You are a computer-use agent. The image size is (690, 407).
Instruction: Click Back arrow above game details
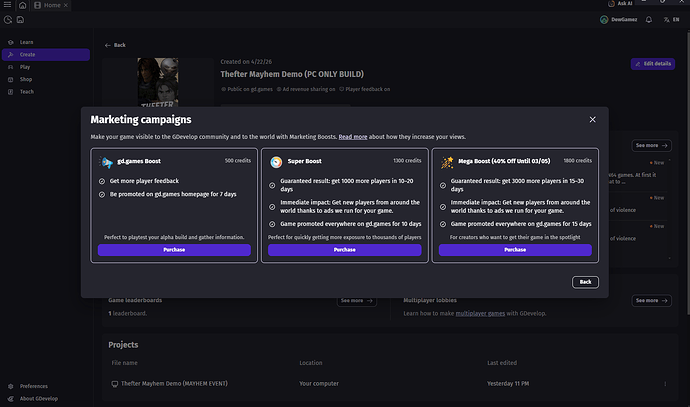115,45
